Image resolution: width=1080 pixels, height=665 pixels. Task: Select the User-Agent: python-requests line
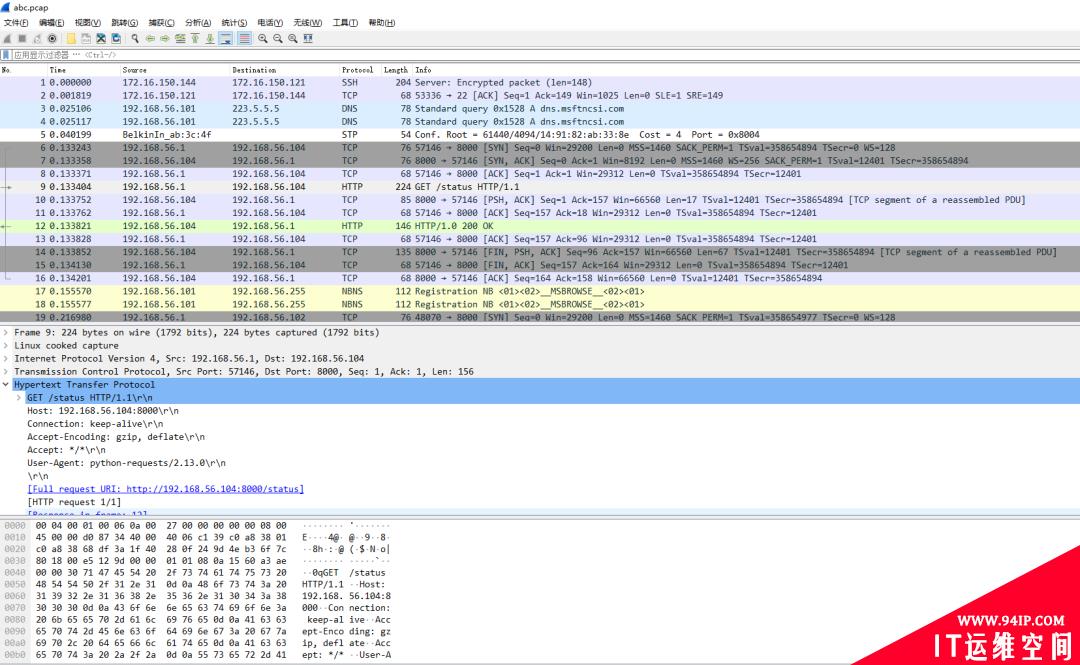click(x=126, y=463)
